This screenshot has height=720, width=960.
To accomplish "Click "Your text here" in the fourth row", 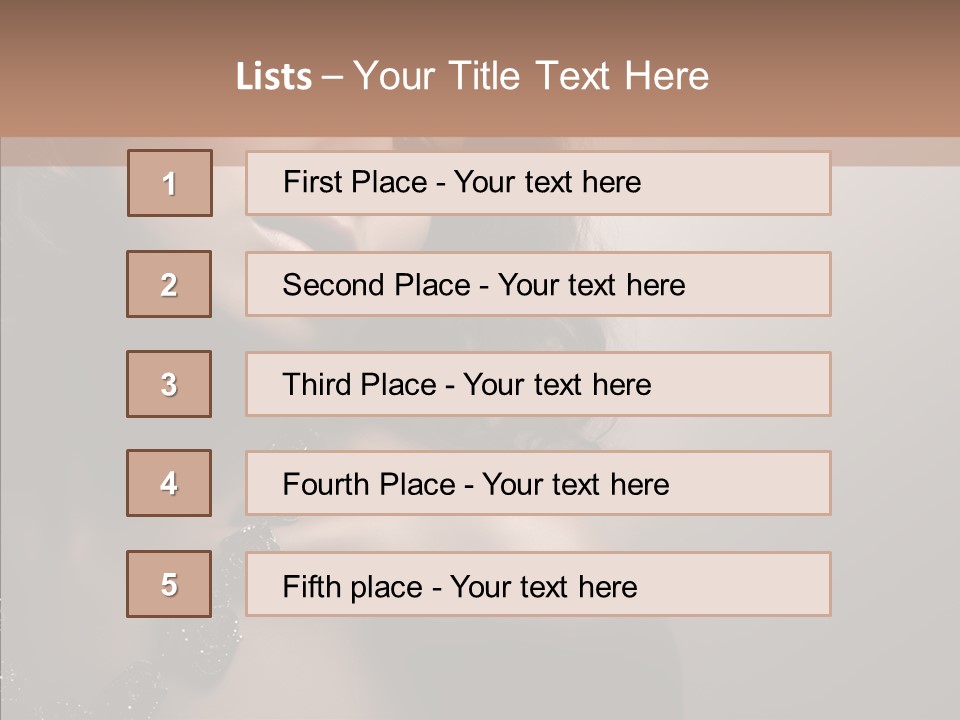I will [575, 485].
